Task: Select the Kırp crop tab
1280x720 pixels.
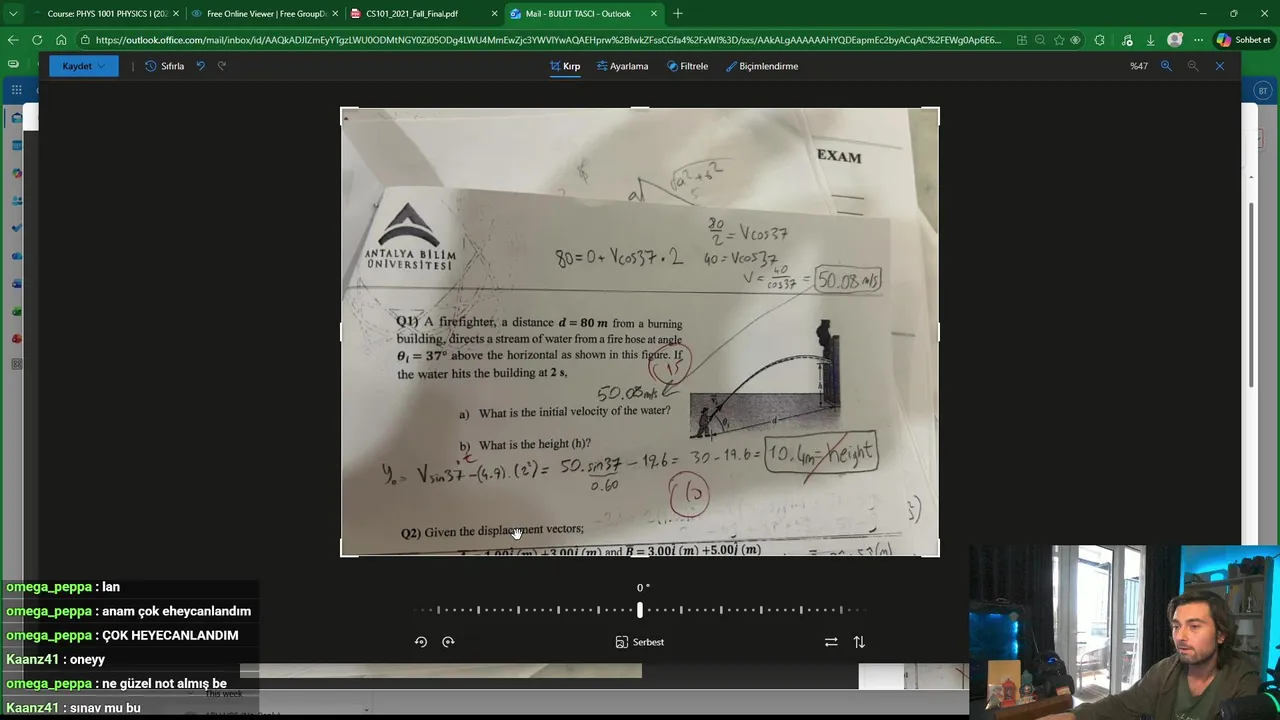Action: pyautogui.click(x=565, y=66)
